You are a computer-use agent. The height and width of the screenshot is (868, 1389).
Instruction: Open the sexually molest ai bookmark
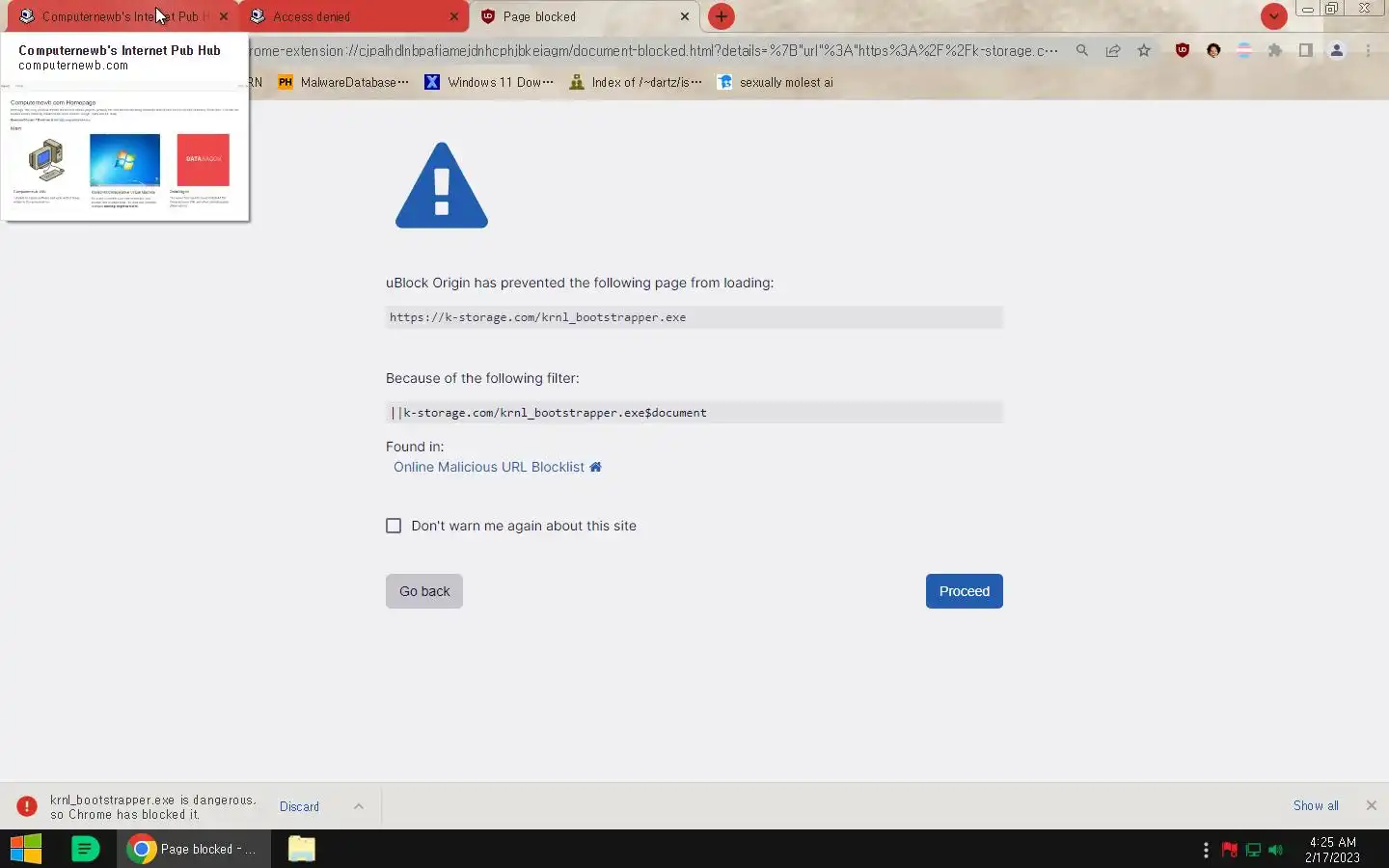(x=776, y=82)
